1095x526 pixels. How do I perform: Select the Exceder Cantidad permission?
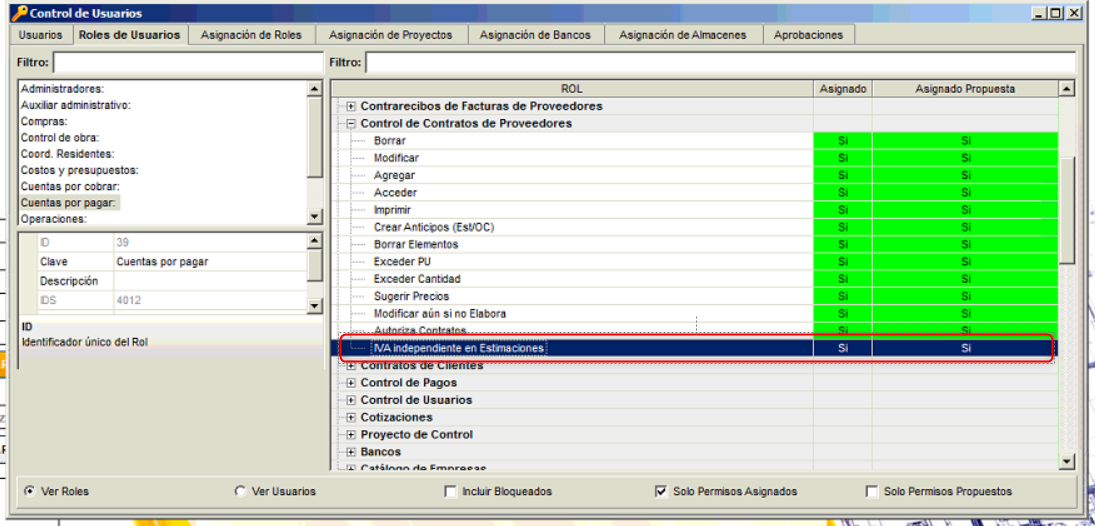pos(694,279)
